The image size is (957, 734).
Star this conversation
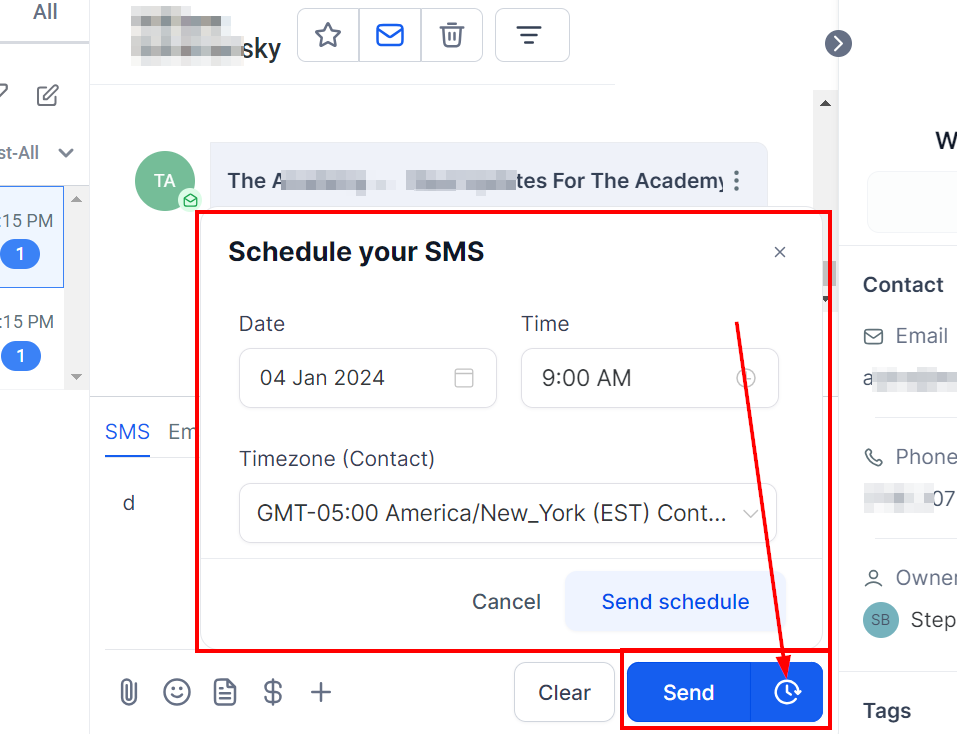[328, 36]
